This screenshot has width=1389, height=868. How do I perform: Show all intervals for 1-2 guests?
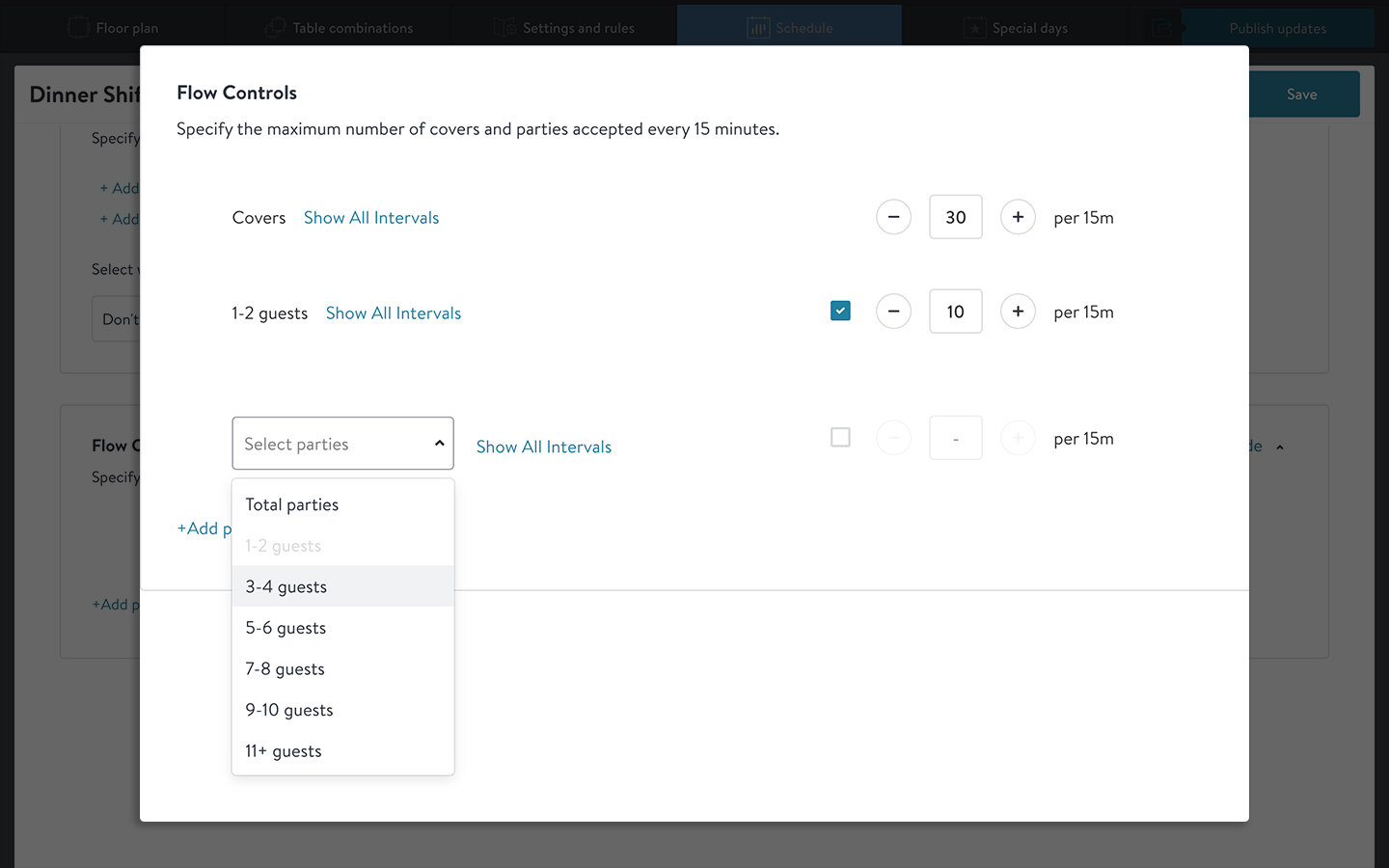(394, 313)
